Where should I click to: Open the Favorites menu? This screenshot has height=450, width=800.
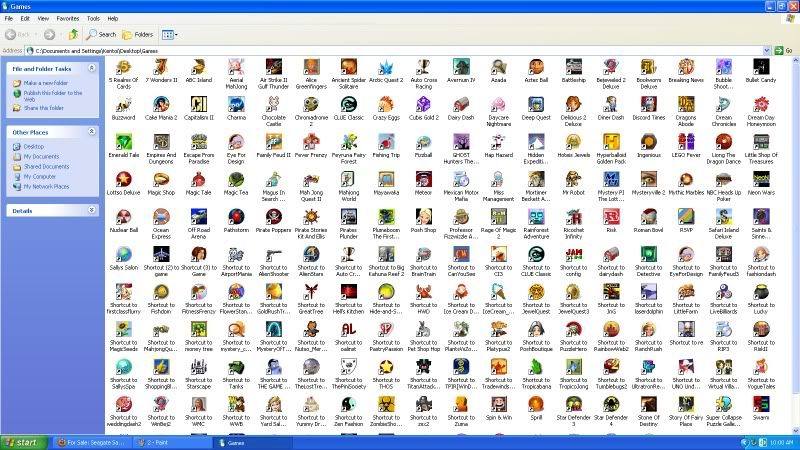point(68,18)
